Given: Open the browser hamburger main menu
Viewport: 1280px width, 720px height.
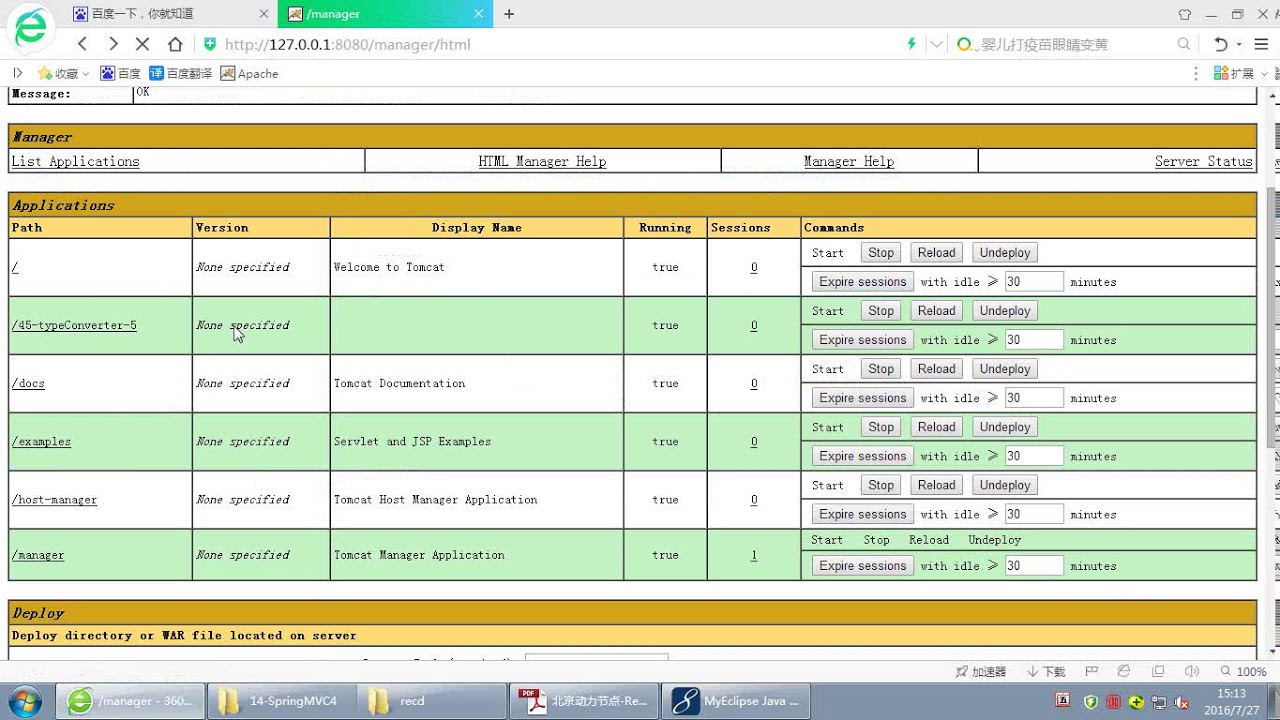Looking at the screenshot, I should coord(1262,44).
